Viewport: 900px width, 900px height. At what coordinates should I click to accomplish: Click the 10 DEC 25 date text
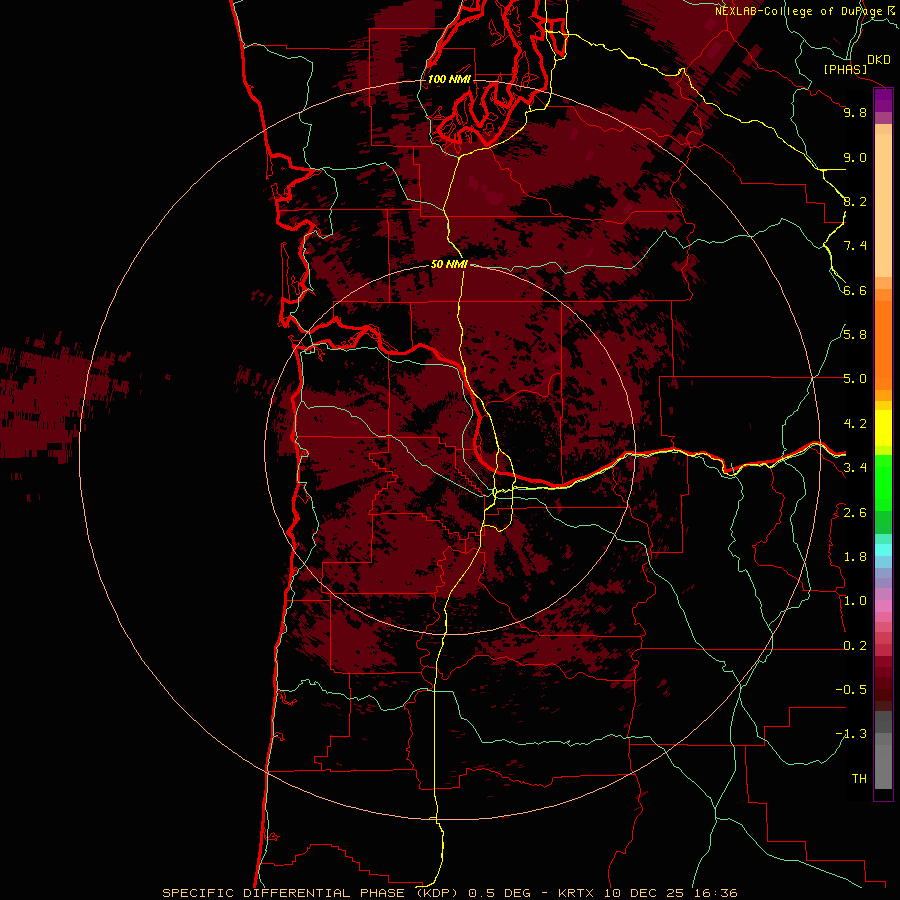pyautogui.click(x=644, y=893)
